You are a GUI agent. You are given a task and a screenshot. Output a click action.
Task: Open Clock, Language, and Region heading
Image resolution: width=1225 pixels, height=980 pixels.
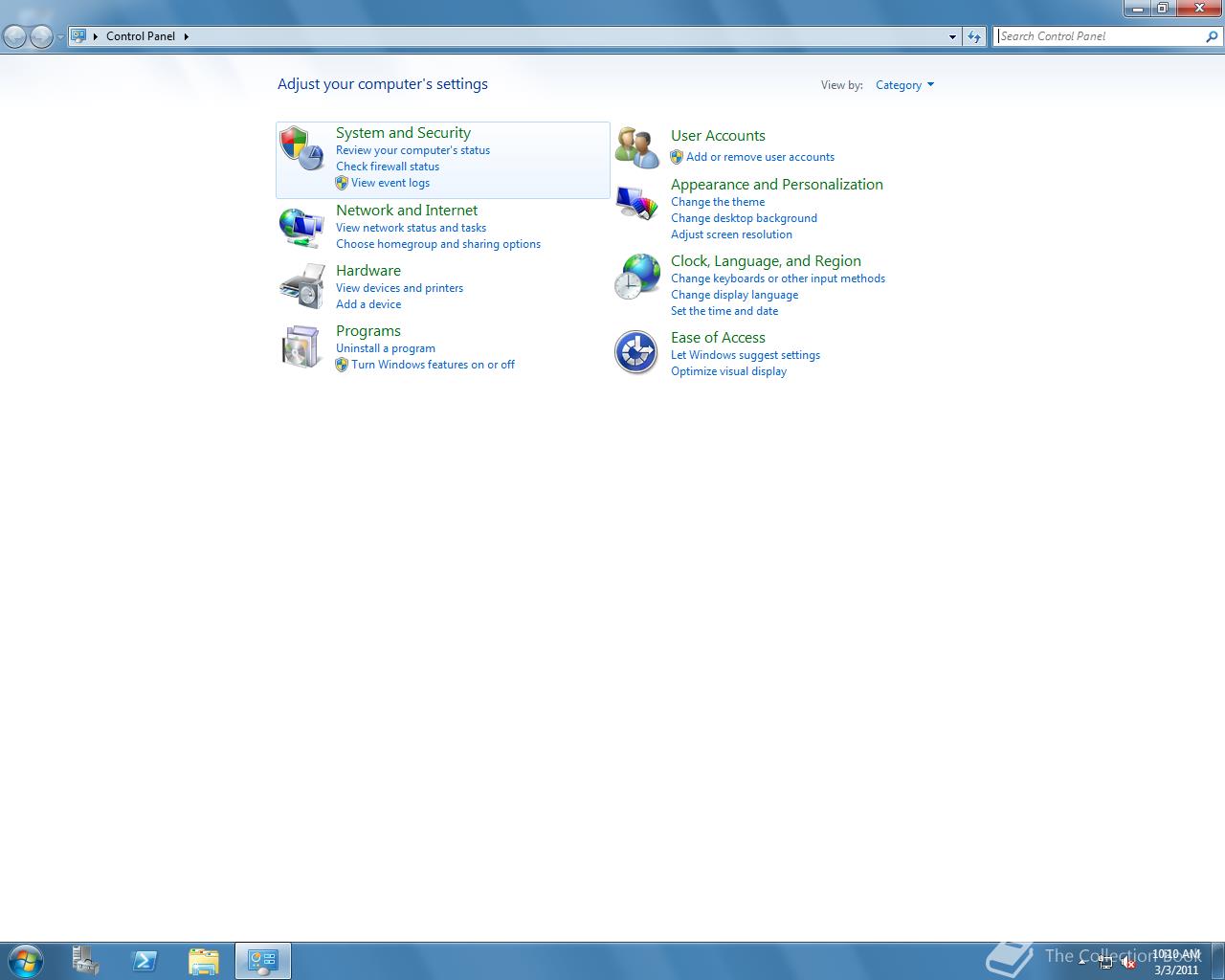click(766, 261)
